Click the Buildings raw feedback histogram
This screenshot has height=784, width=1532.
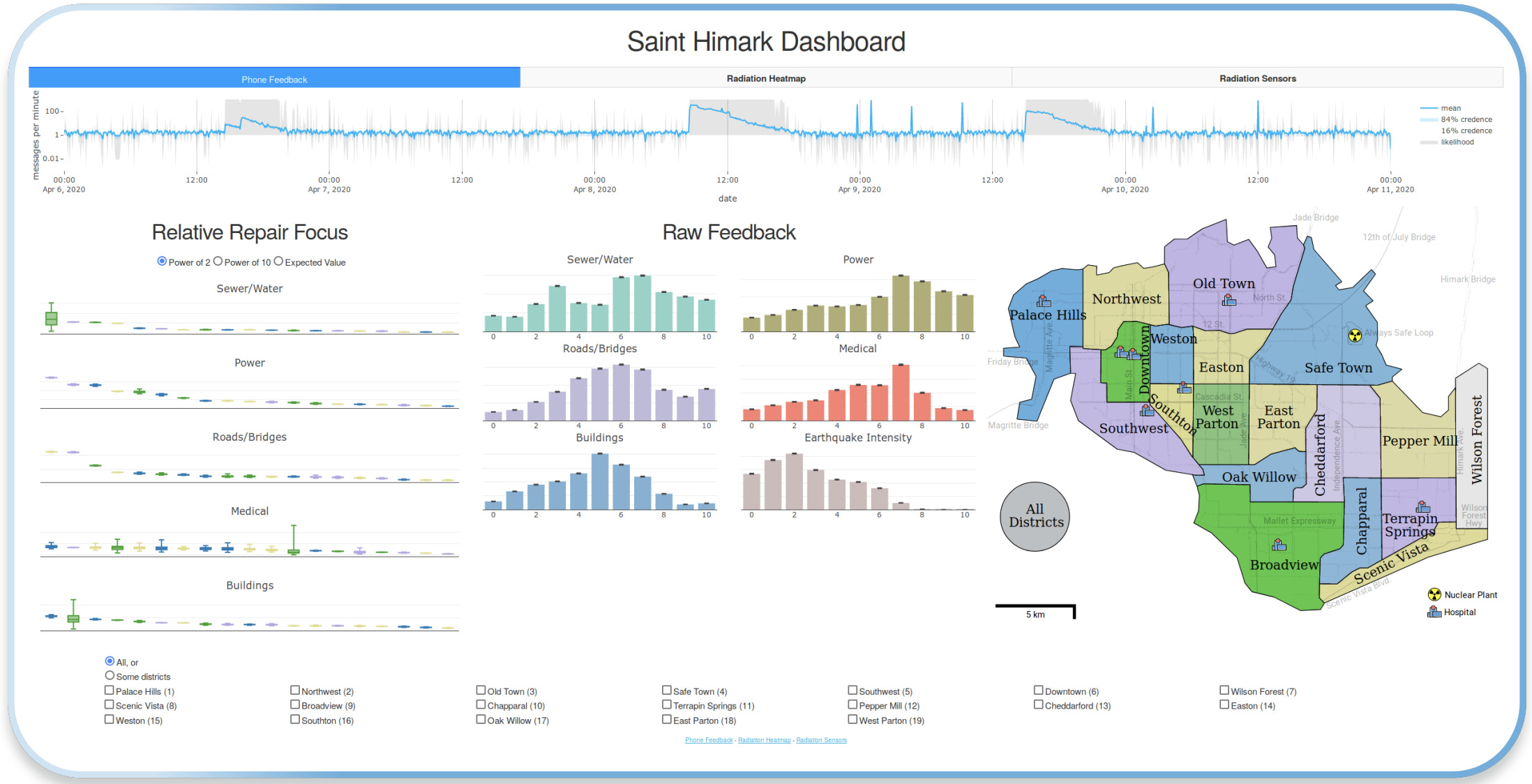[600, 481]
